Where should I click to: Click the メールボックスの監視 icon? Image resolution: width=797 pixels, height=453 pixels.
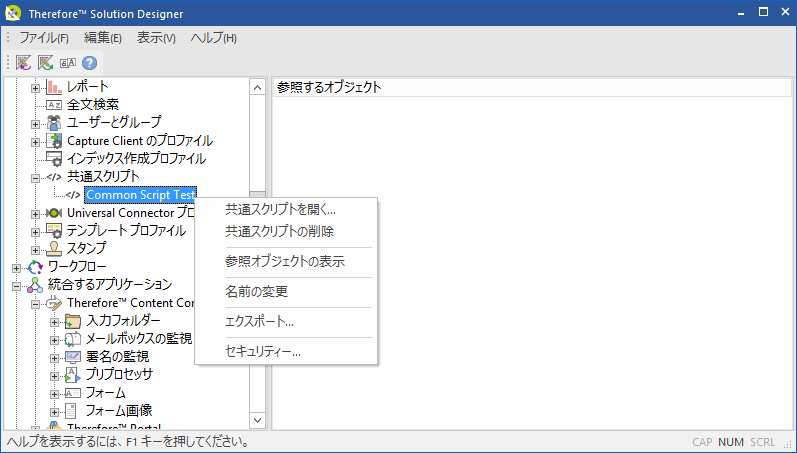(x=73, y=339)
